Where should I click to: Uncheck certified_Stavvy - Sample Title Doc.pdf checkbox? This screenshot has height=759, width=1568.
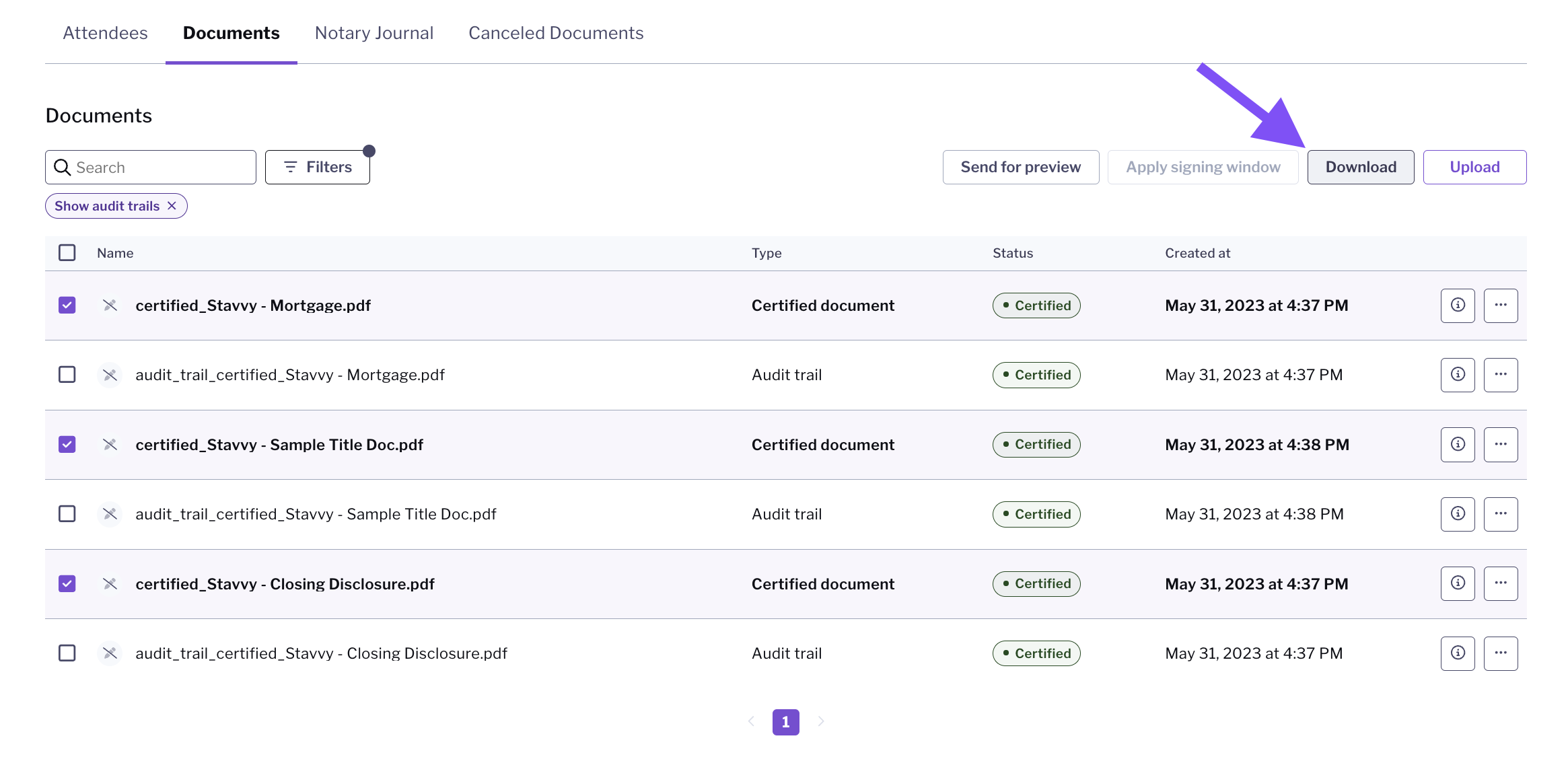(x=67, y=445)
